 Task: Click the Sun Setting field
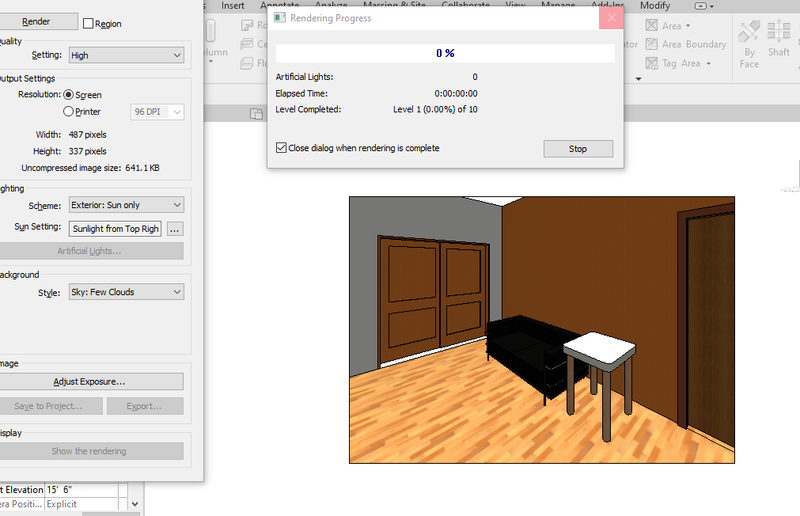[x=115, y=229]
